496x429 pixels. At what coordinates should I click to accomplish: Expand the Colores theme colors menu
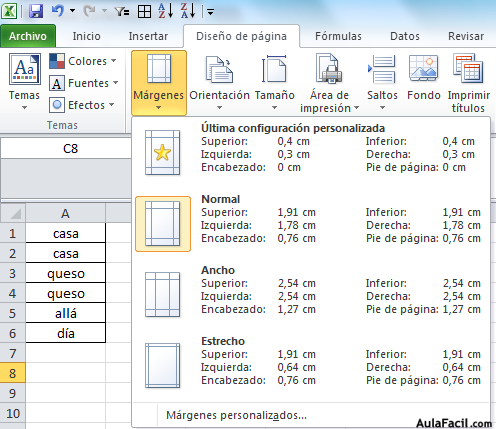[x=83, y=61]
